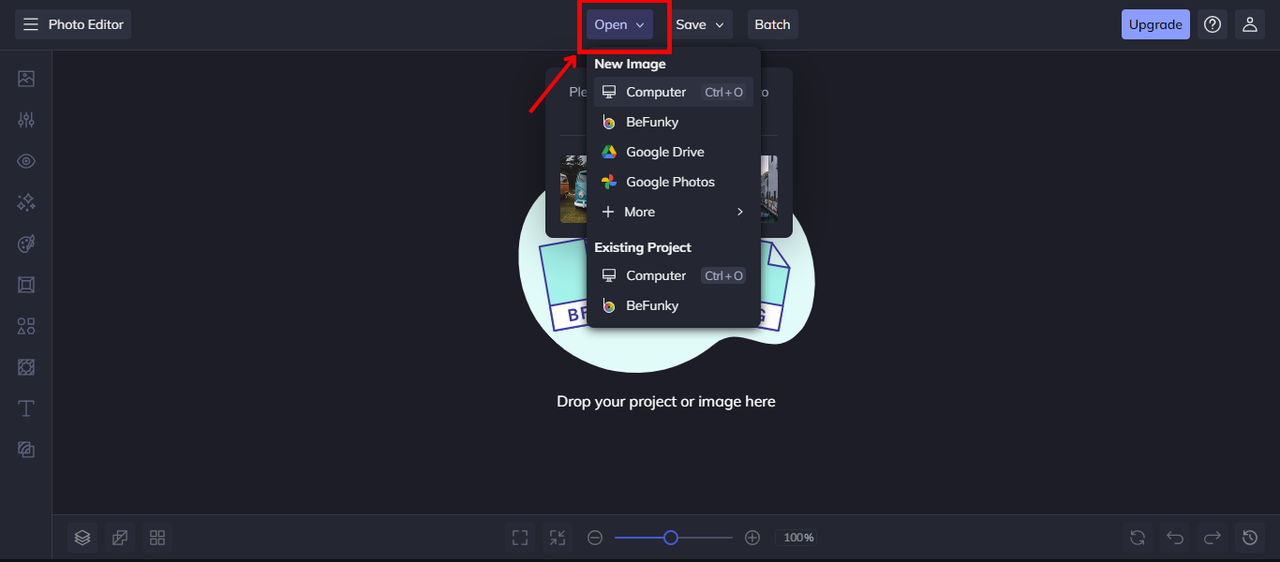This screenshot has width=1280, height=562.
Task: Click 'Drop your project or image here' text
Action: [666, 401]
